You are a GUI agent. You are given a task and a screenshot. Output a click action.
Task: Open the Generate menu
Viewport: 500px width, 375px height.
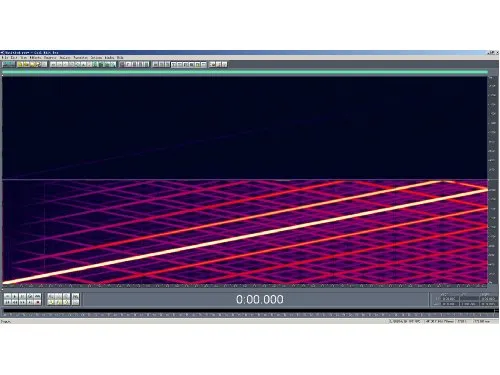point(50,58)
